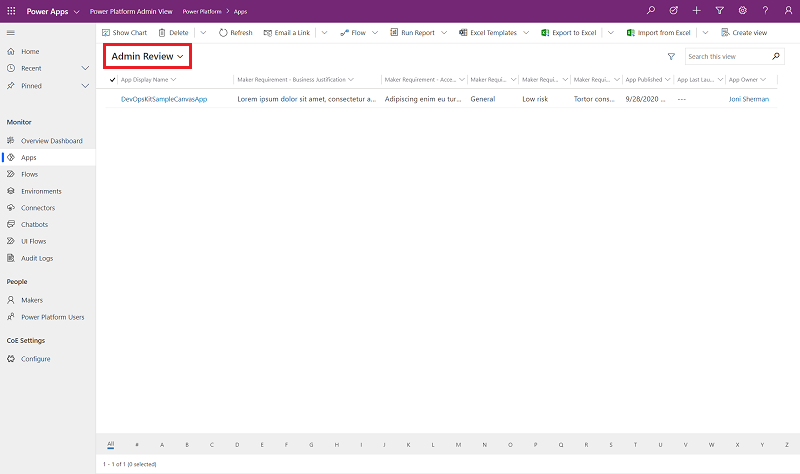The width and height of the screenshot is (800, 474).
Task: Expand the Pinned section in sidebar
Action: (85, 86)
